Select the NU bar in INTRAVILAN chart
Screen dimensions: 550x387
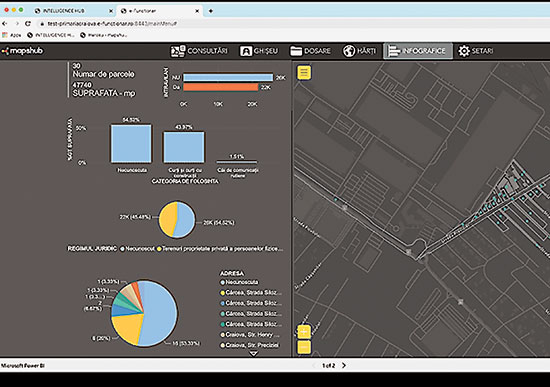pos(228,77)
